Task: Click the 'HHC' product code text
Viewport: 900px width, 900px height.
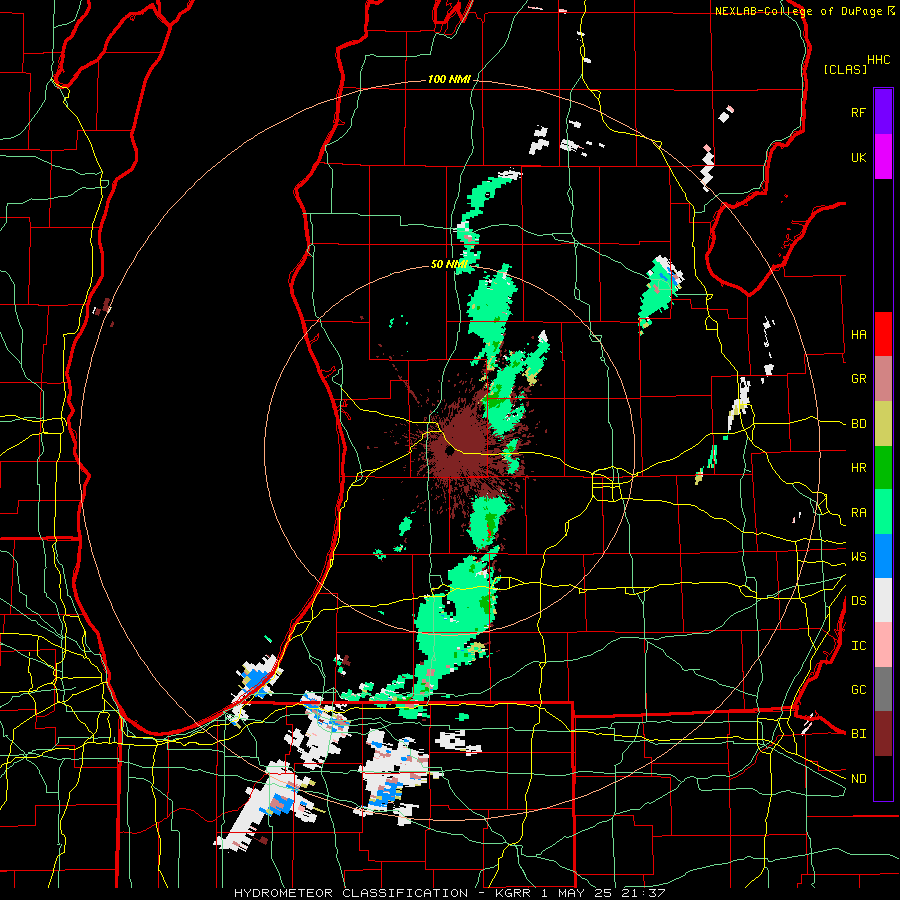Action: pyautogui.click(x=879, y=60)
